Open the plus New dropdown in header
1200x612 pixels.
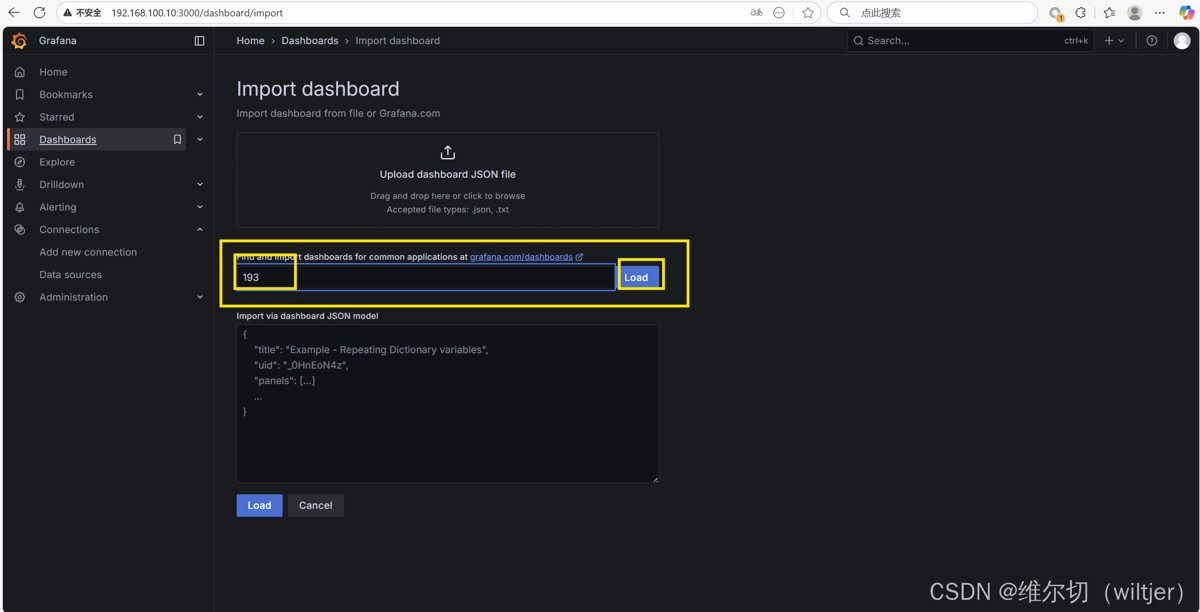pos(1114,41)
